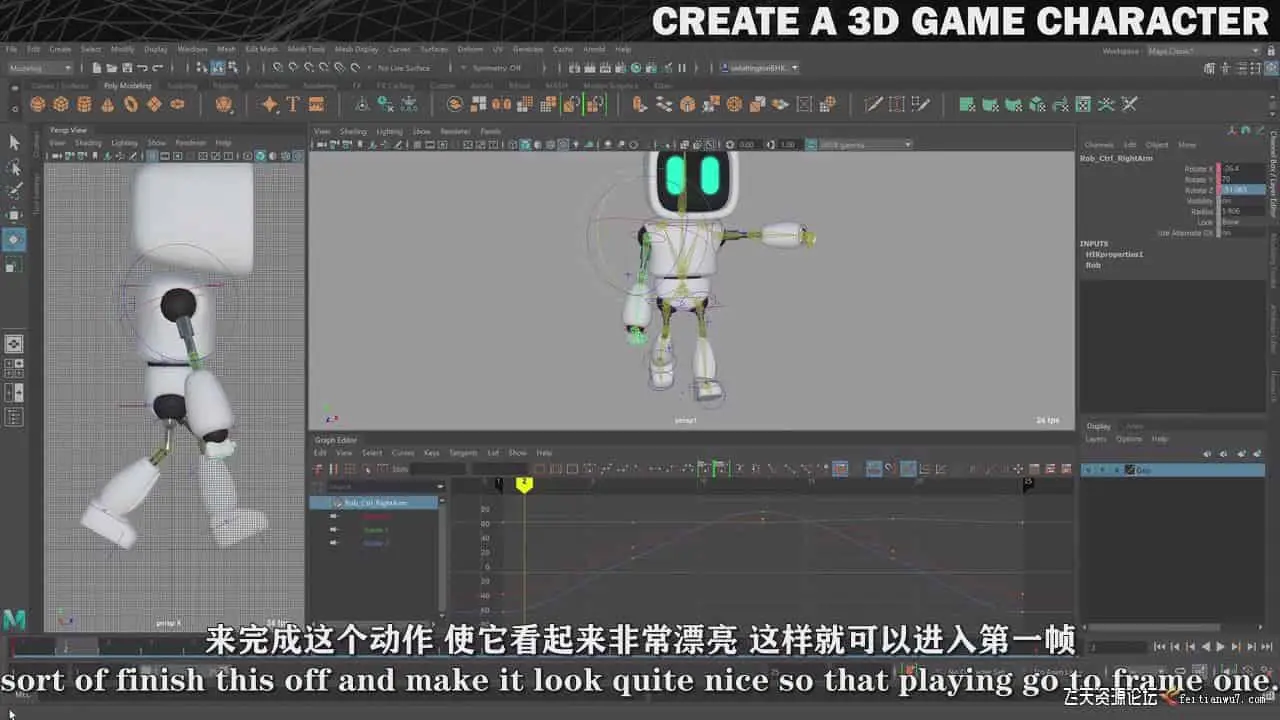Open the Create menu
This screenshot has width=1280, height=720.
pos(60,49)
